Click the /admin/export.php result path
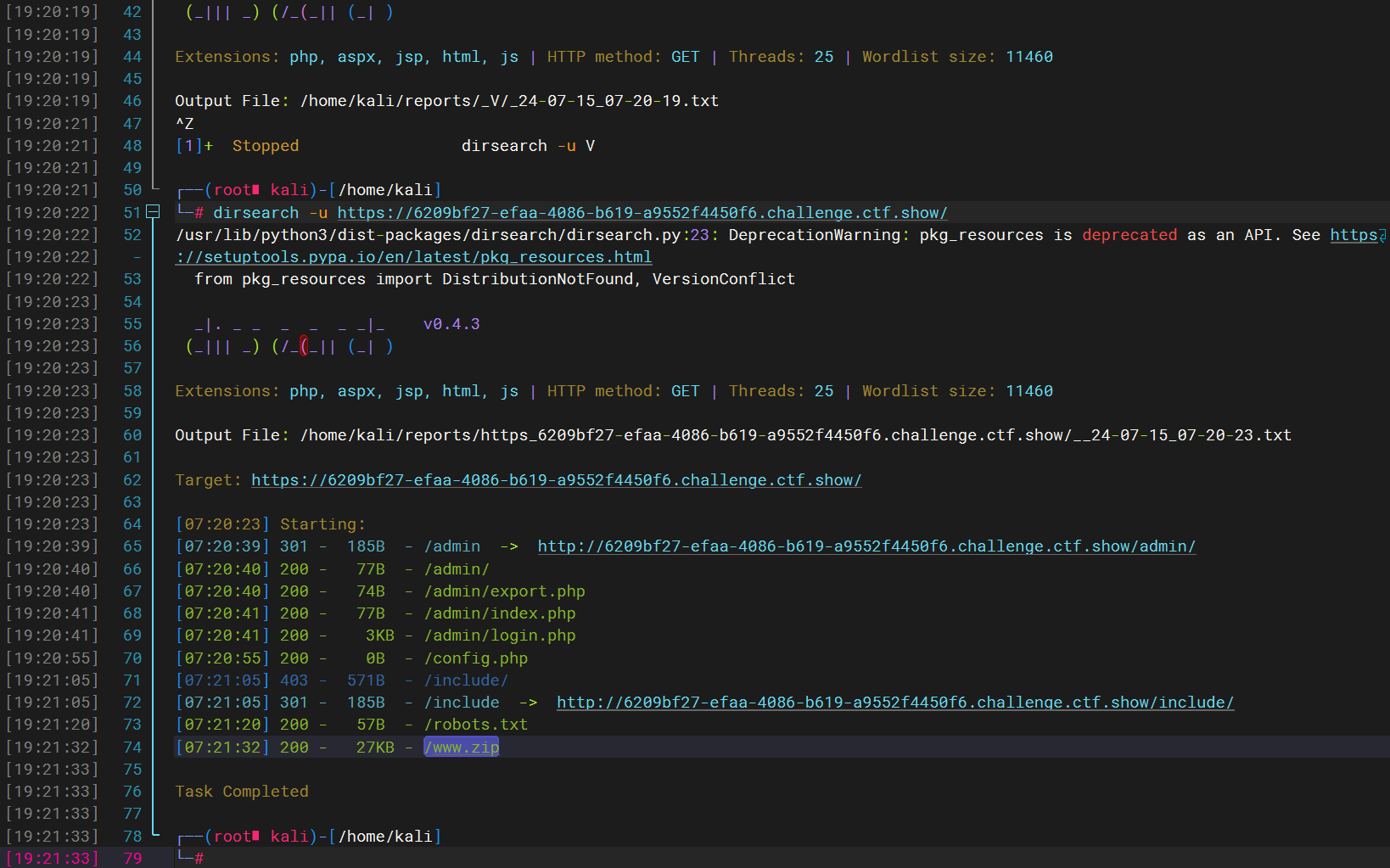 click(x=505, y=591)
